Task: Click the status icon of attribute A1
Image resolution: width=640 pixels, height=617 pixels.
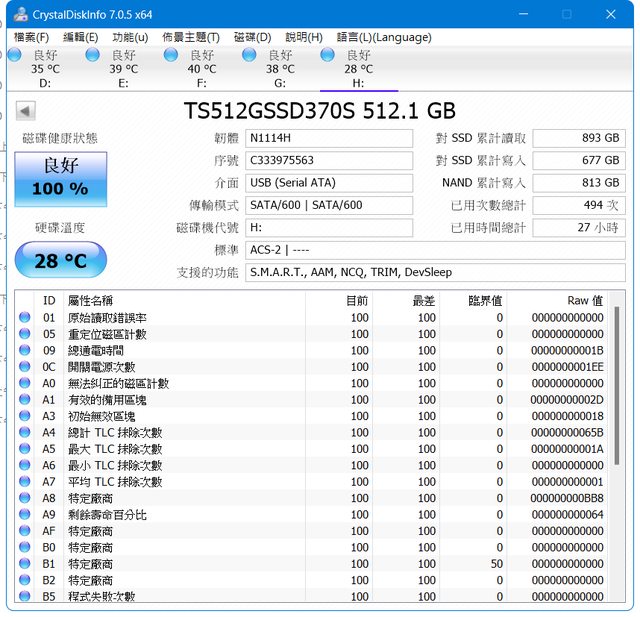Action: 24,399
